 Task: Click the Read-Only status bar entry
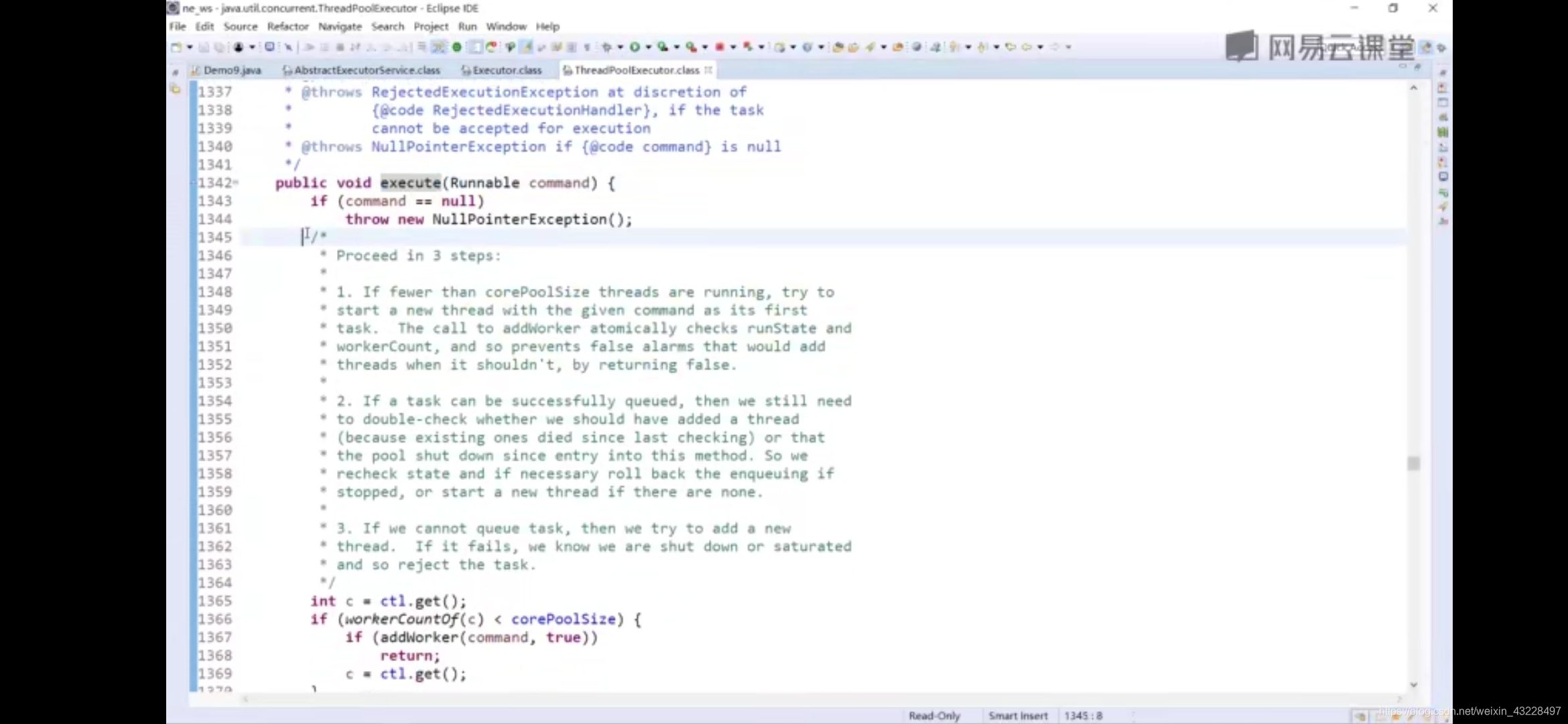tap(934, 715)
